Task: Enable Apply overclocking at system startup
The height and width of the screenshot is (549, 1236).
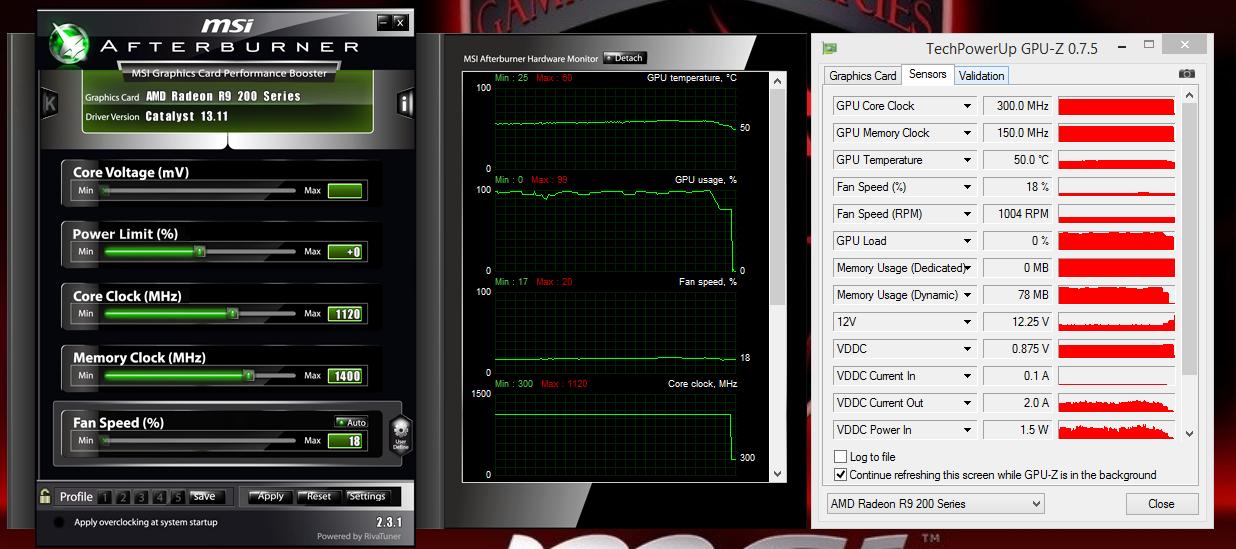Action: pos(59,522)
